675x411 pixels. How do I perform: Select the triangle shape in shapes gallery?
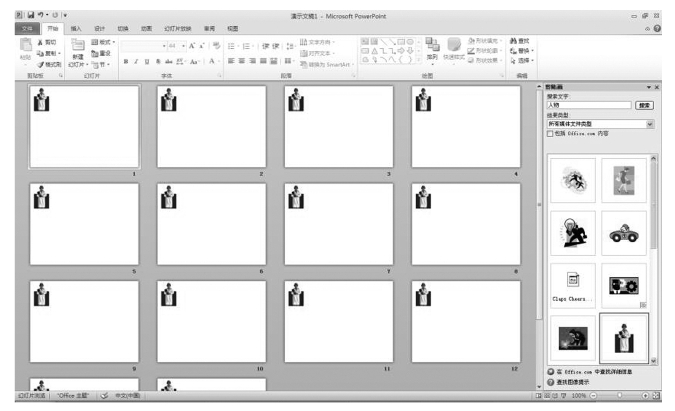pyautogui.click(x=375, y=51)
